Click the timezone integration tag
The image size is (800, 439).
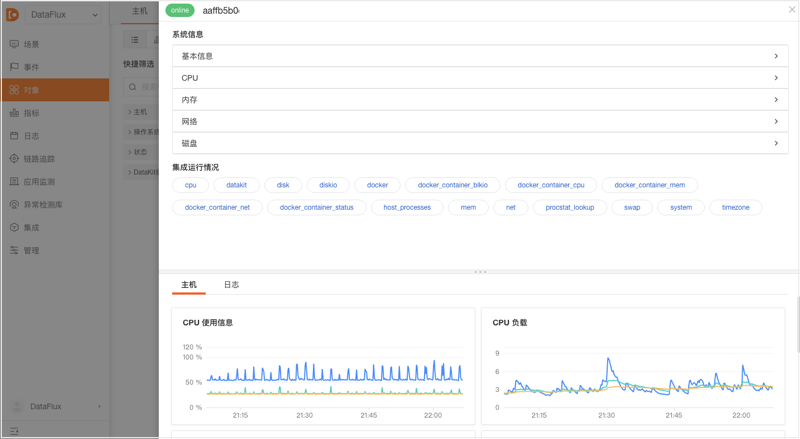pos(736,208)
